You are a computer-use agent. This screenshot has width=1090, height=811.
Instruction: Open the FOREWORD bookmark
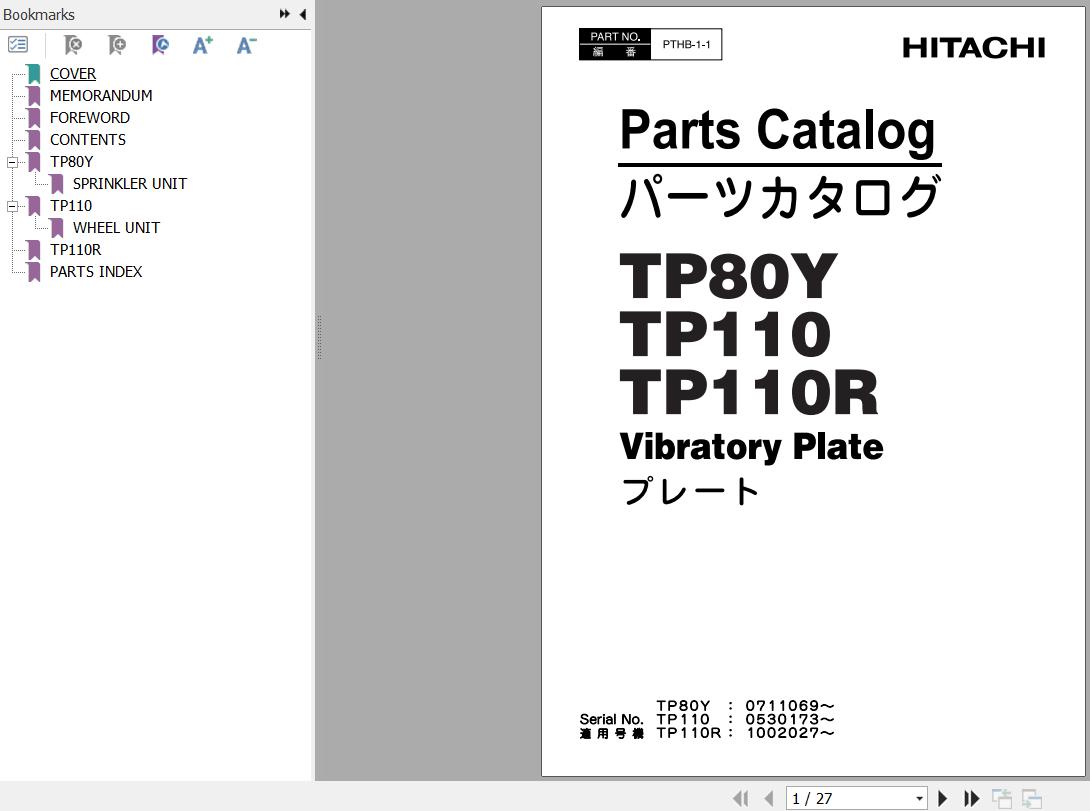(x=90, y=117)
